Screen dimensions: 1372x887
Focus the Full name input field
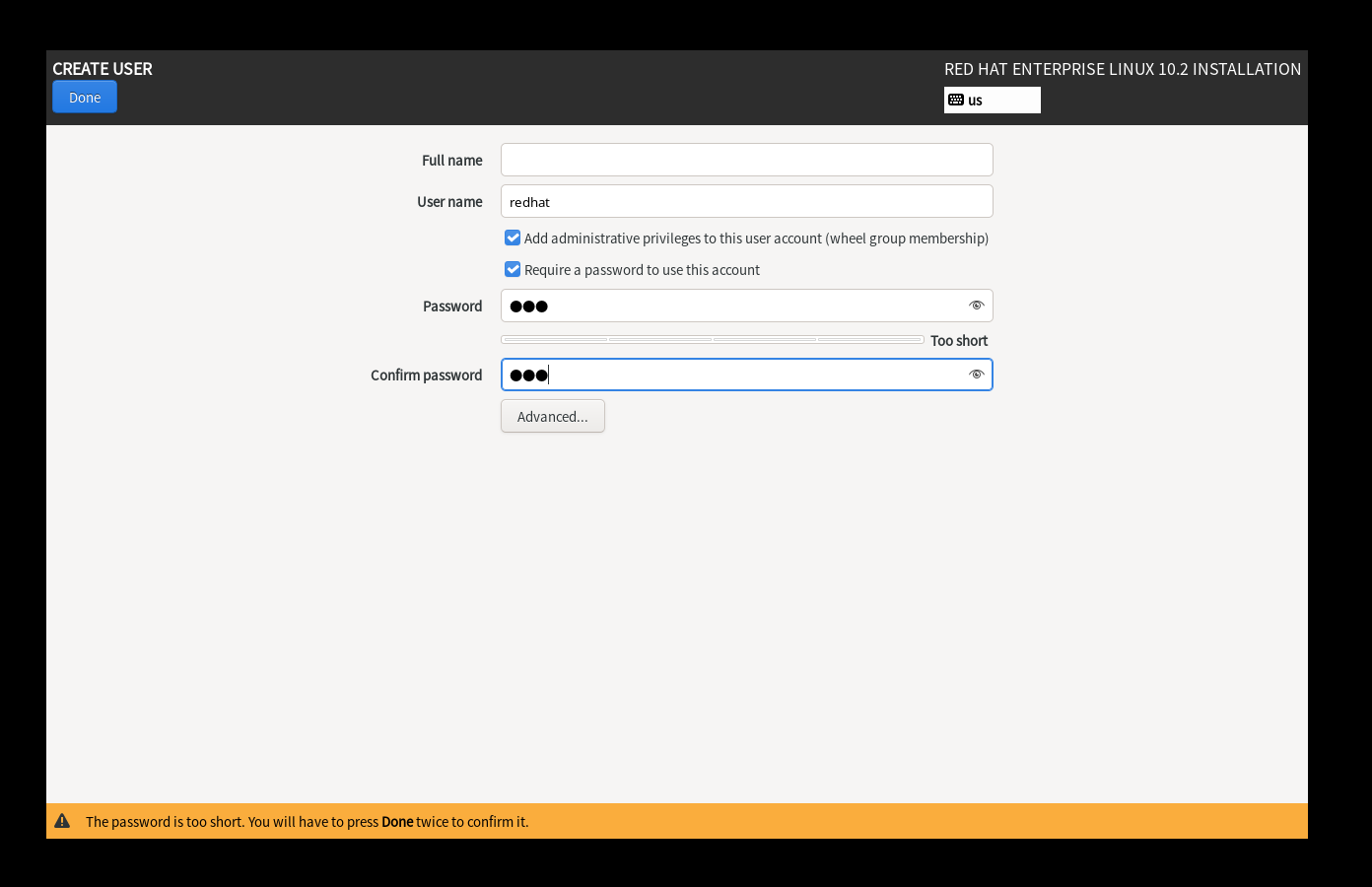coord(746,160)
